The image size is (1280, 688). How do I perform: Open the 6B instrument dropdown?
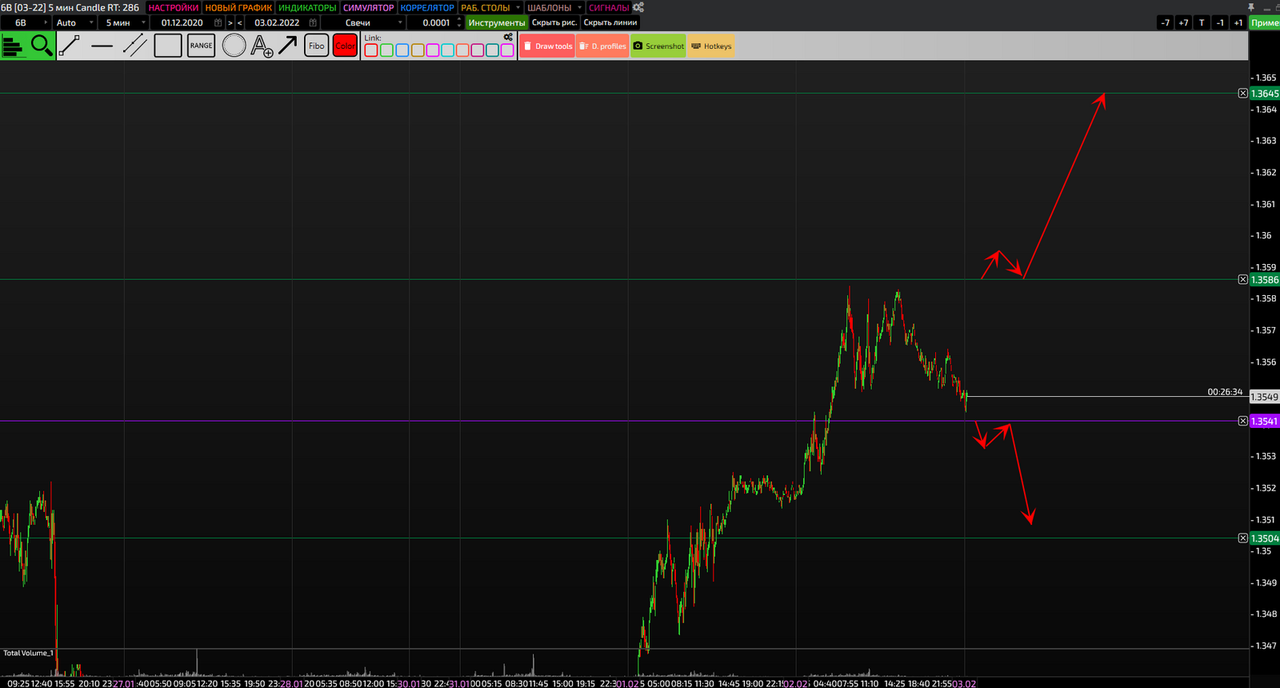(24, 22)
